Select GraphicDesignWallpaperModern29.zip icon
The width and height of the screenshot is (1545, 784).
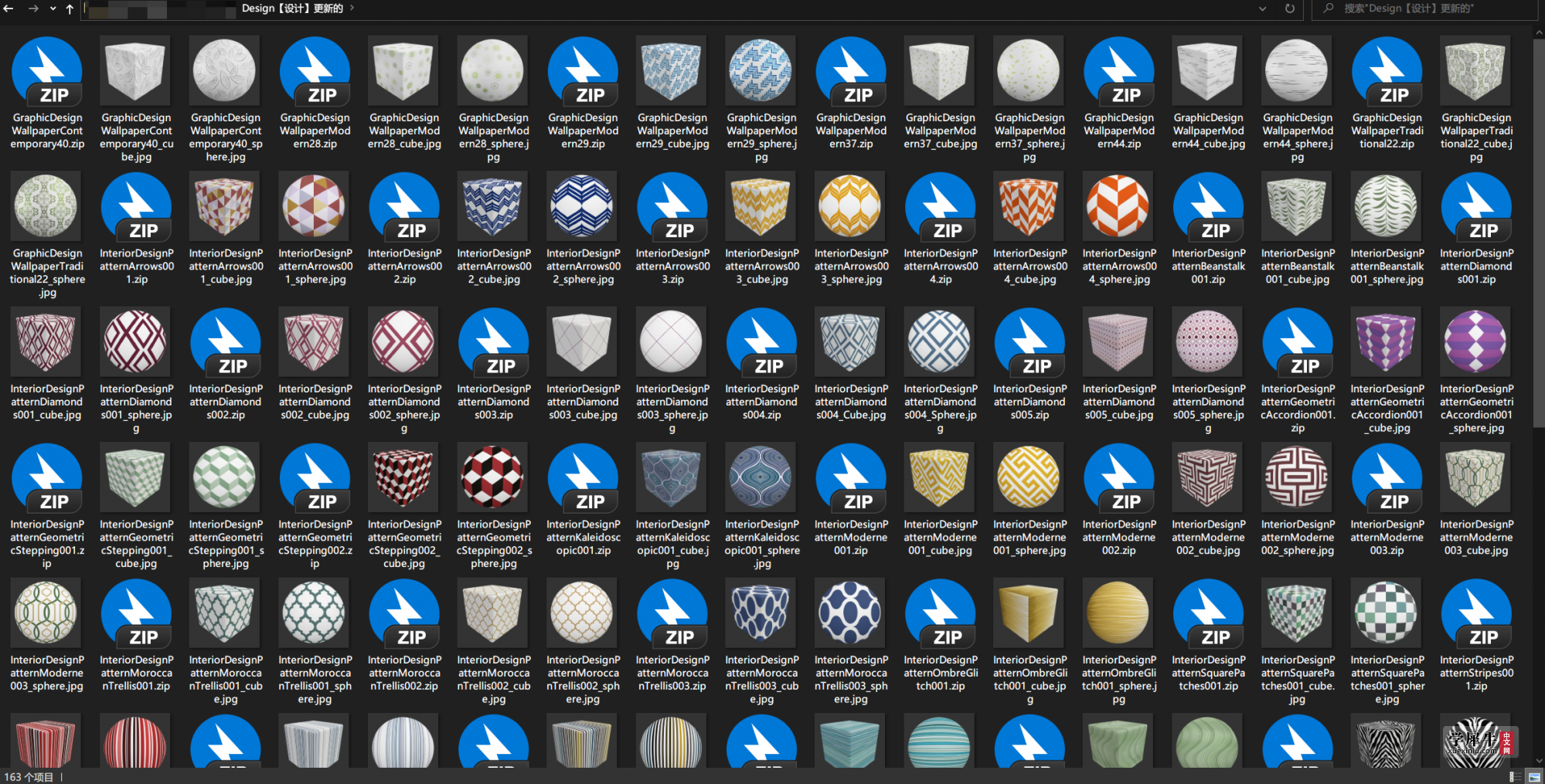583,70
